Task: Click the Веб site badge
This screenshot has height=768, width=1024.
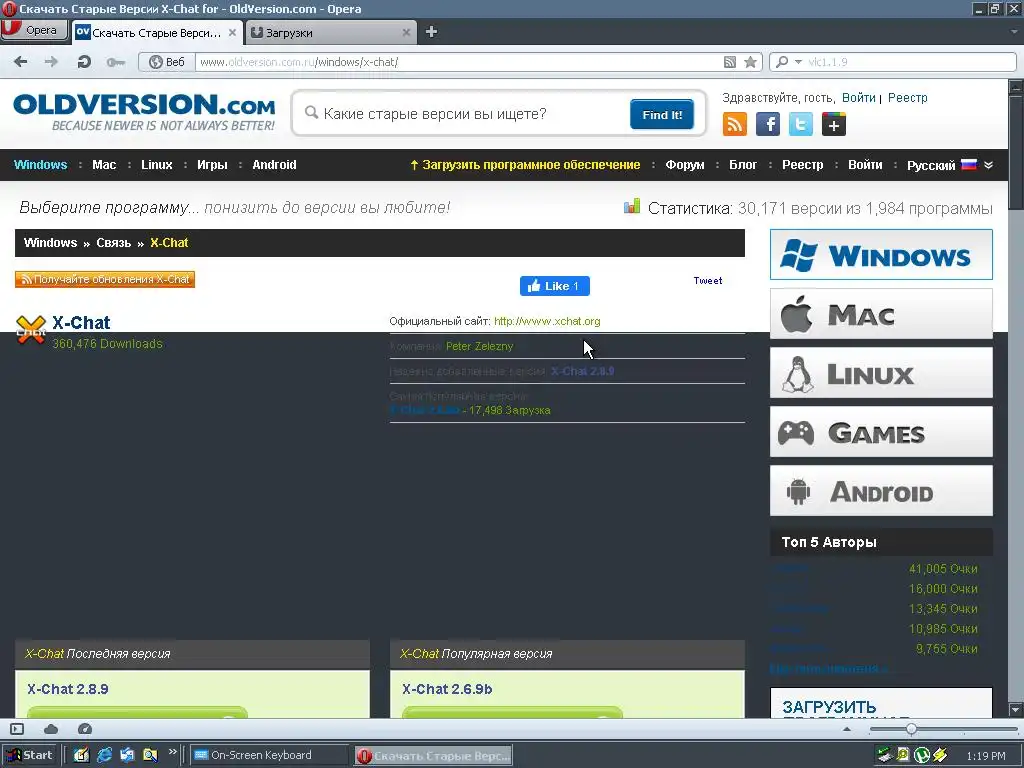Action: (x=167, y=62)
